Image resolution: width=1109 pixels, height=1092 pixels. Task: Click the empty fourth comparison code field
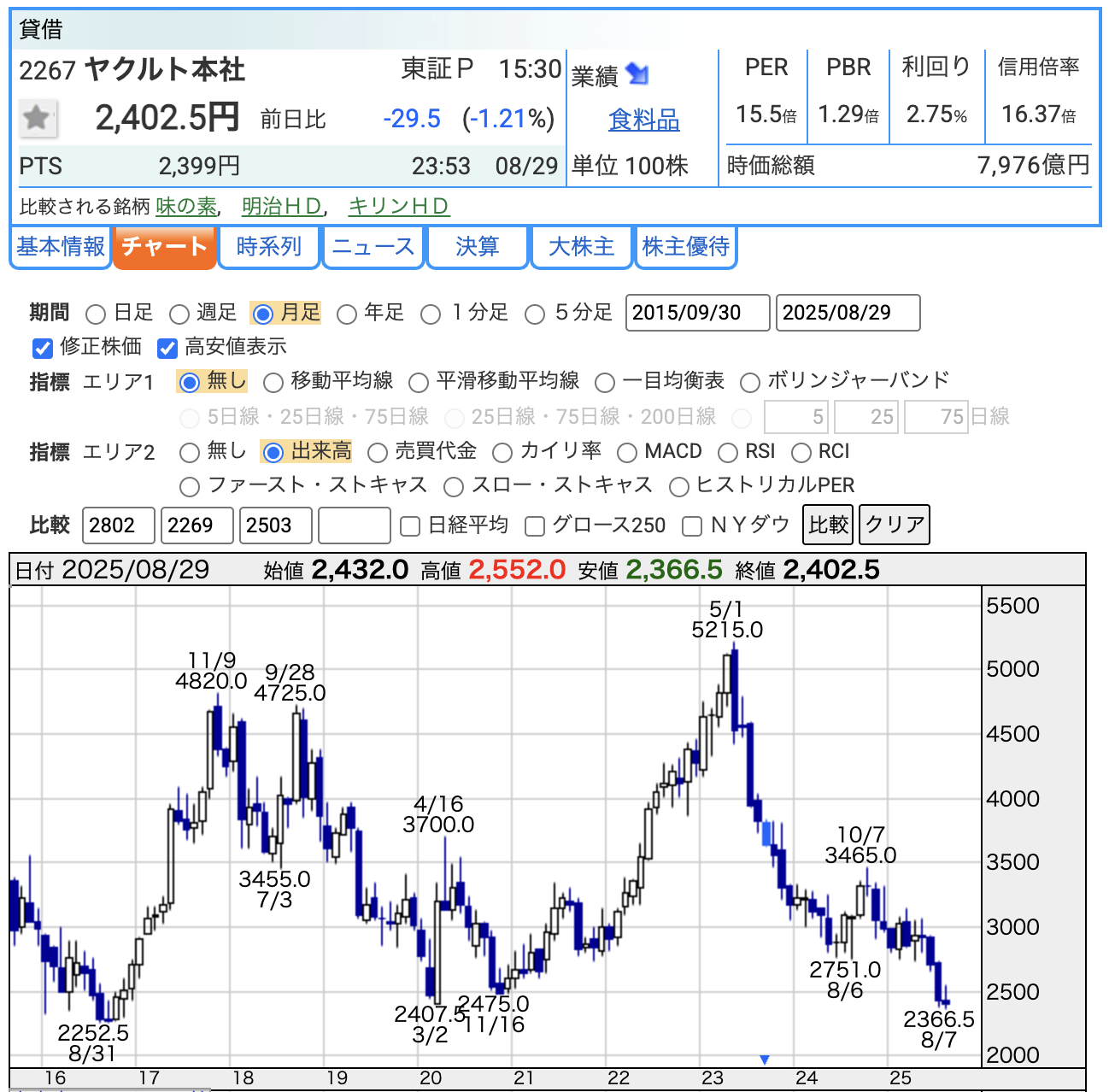[355, 525]
